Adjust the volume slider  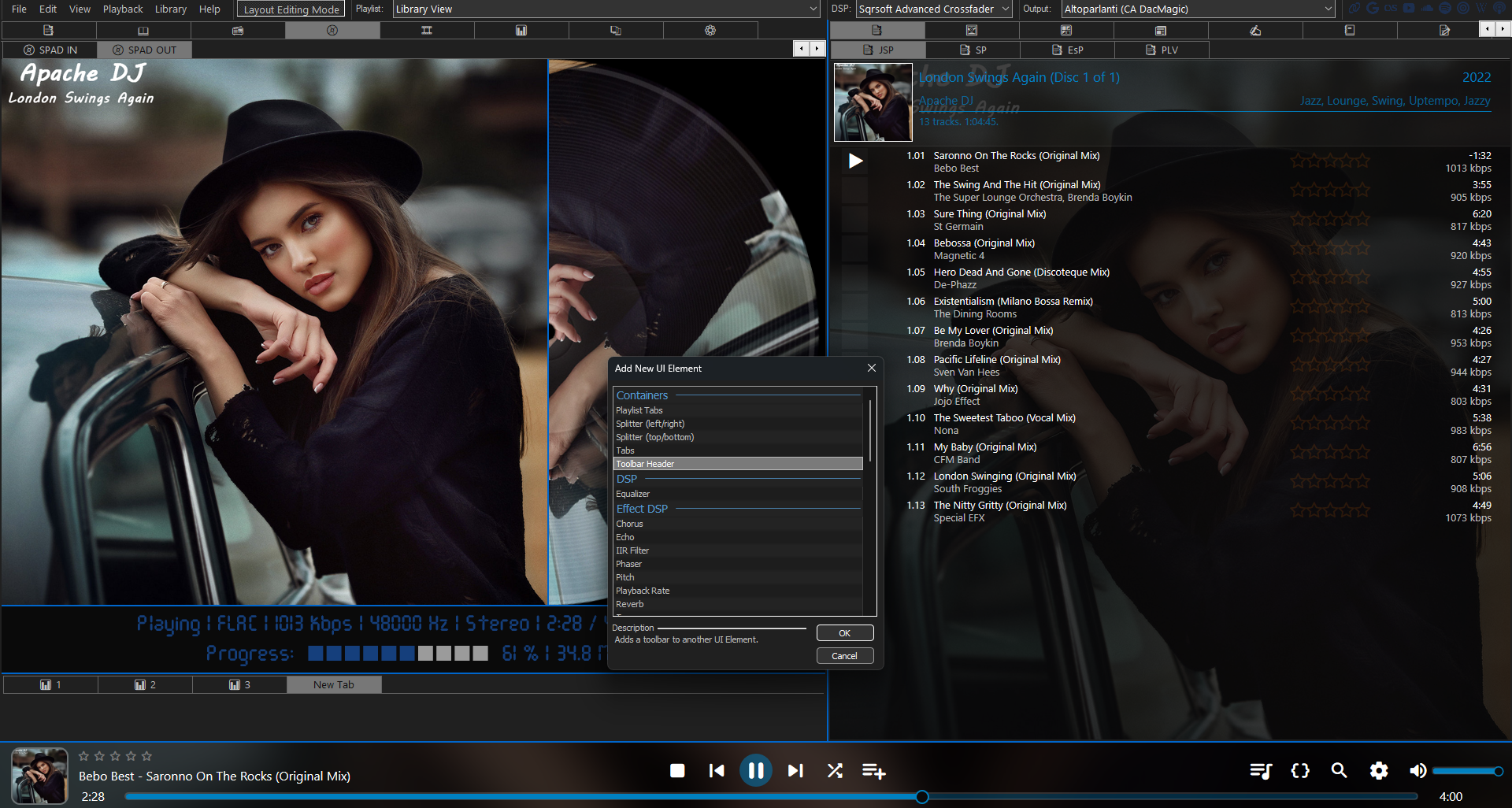(1468, 771)
